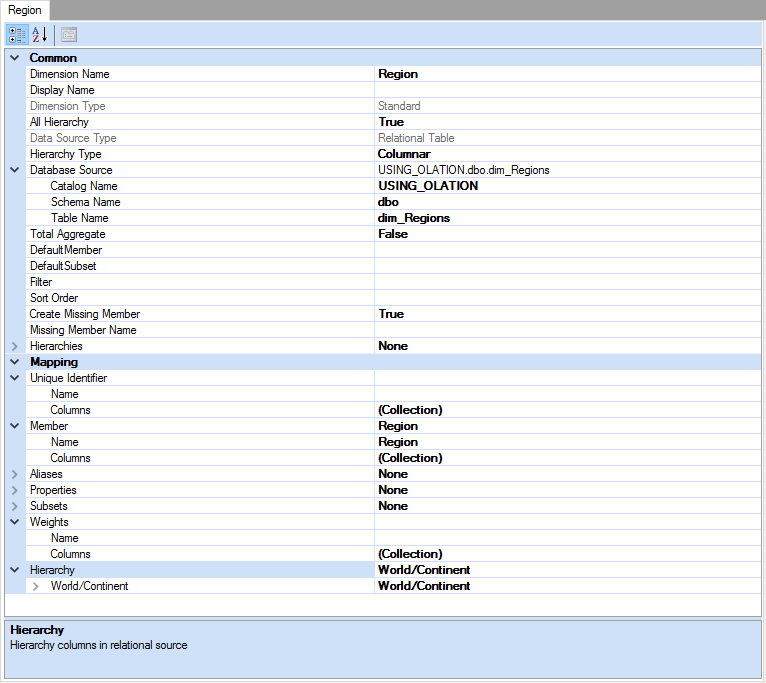Collapse the Mapping category
This screenshot has height=683, width=766.
pyautogui.click(x=15, y=362)
